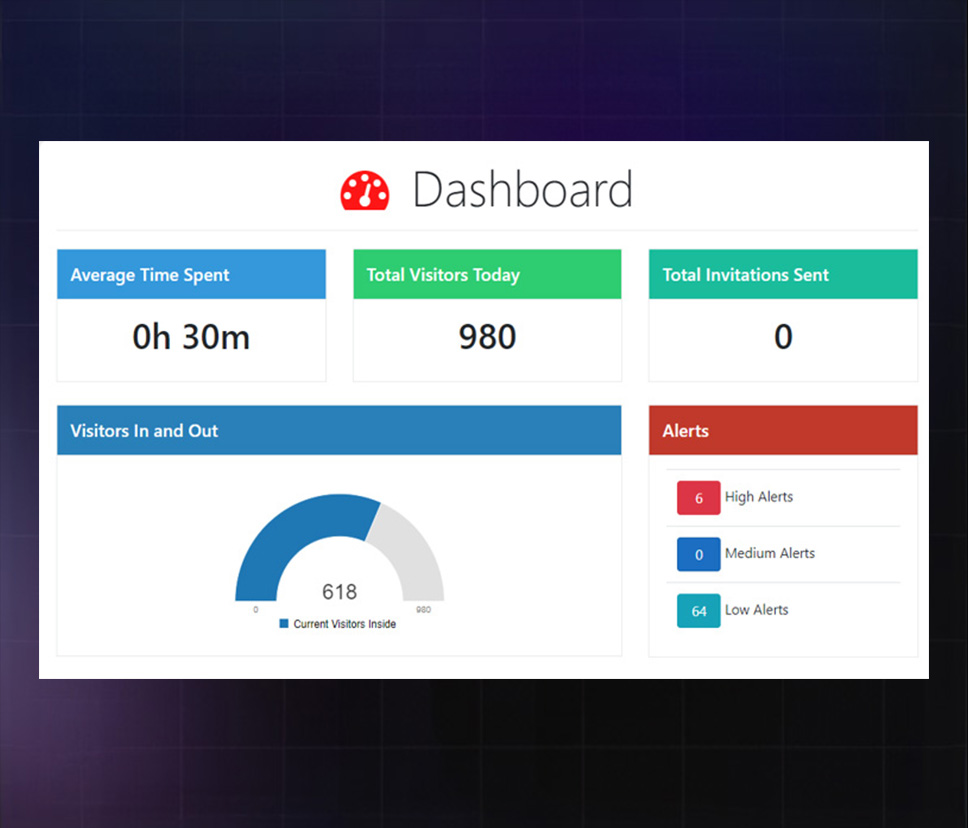Click the 618 gauge center value
This screenshot has width=968, height=828.
coord(340,592)
